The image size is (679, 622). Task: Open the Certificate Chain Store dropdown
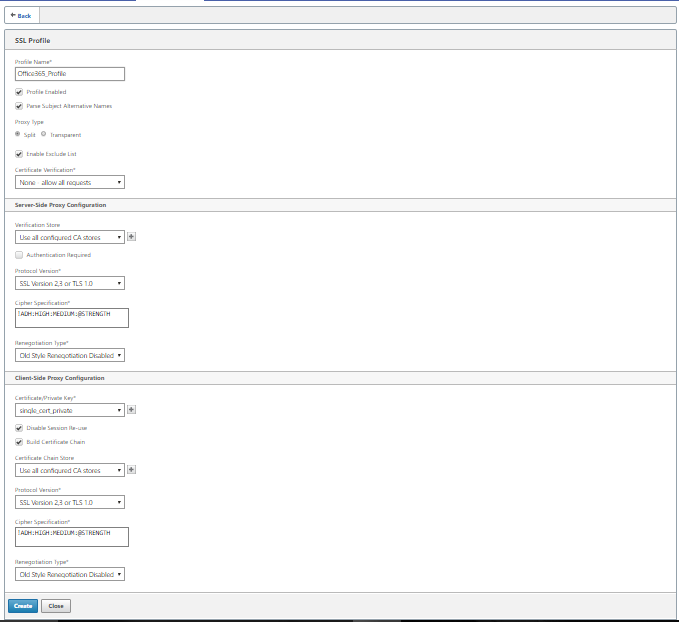(x=70, y=470)
